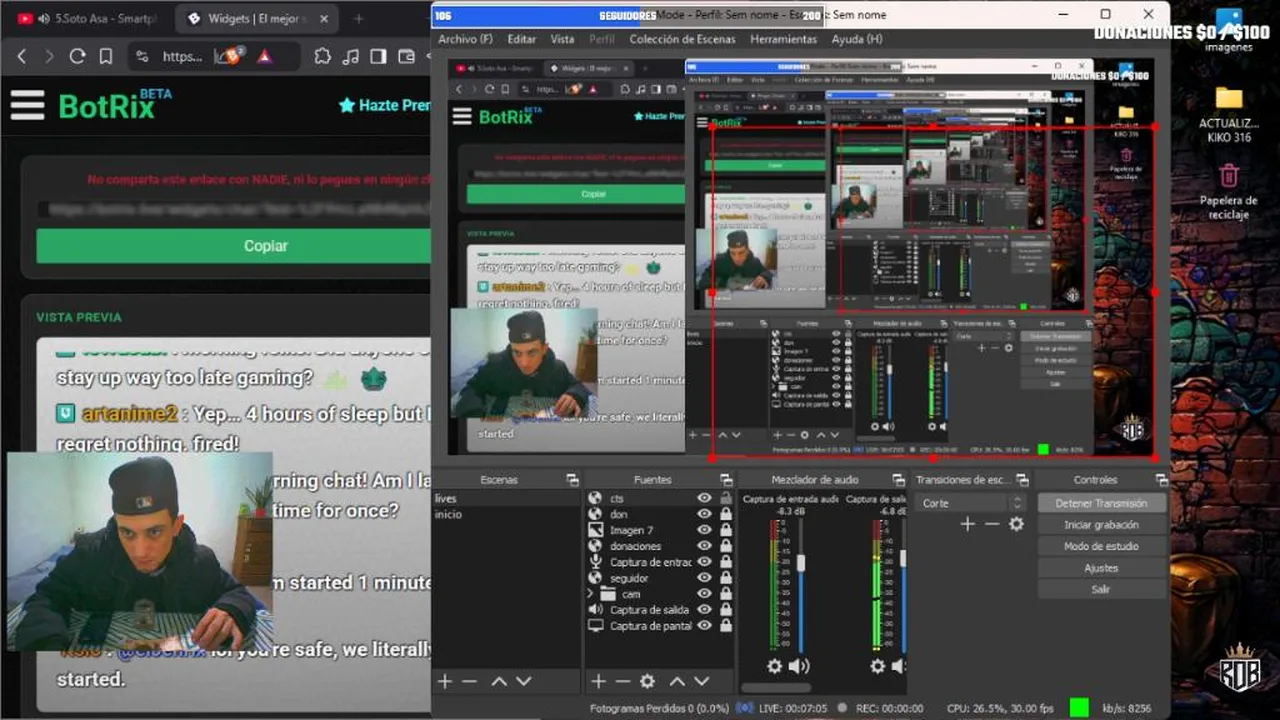Expand the cam group in Fuentes
This screenshot has height=720, width=1280.
591,594
